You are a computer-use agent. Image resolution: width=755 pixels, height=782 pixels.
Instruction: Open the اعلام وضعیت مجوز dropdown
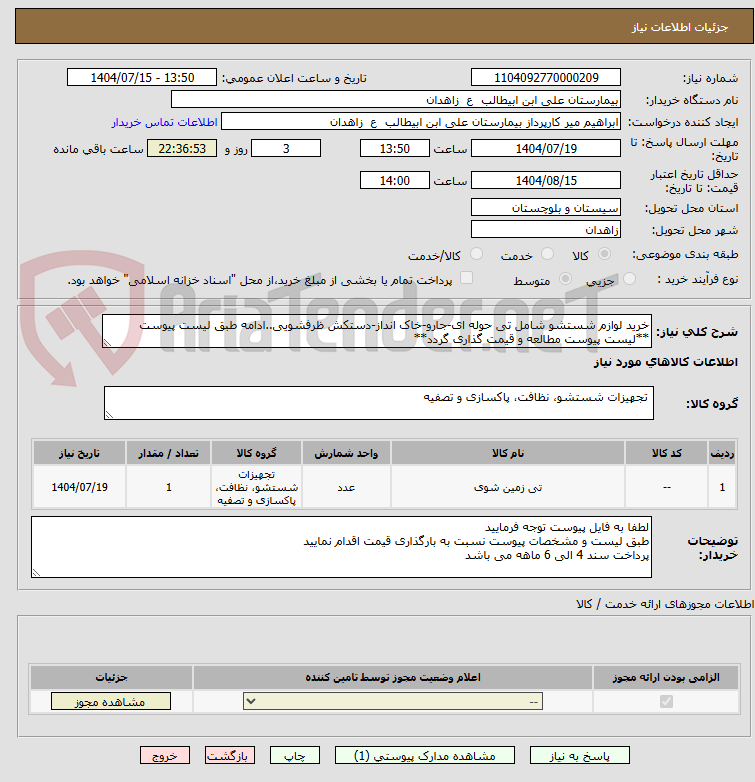point(393,701)
